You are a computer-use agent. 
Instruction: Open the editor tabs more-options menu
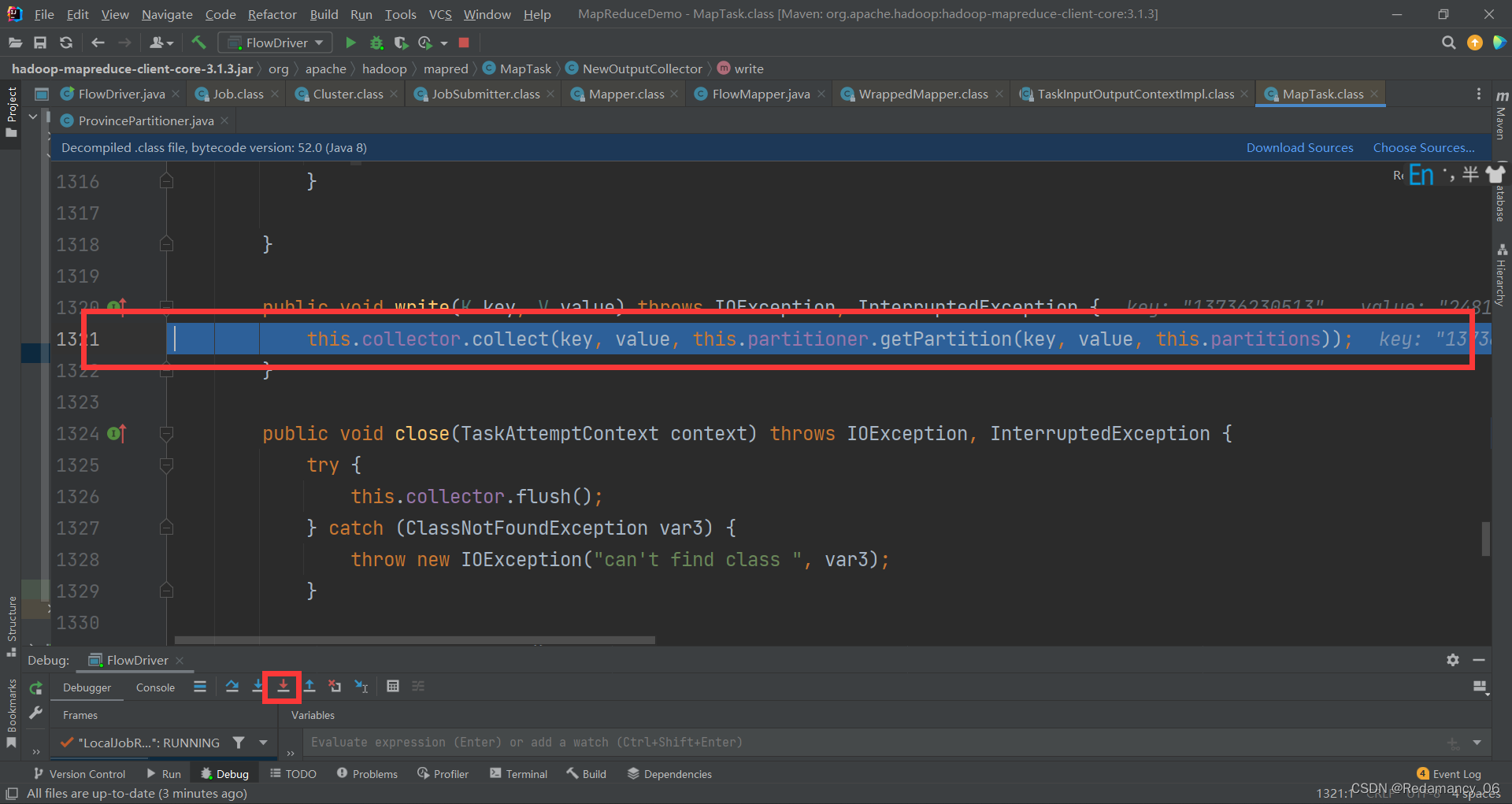pos(1478,94)
